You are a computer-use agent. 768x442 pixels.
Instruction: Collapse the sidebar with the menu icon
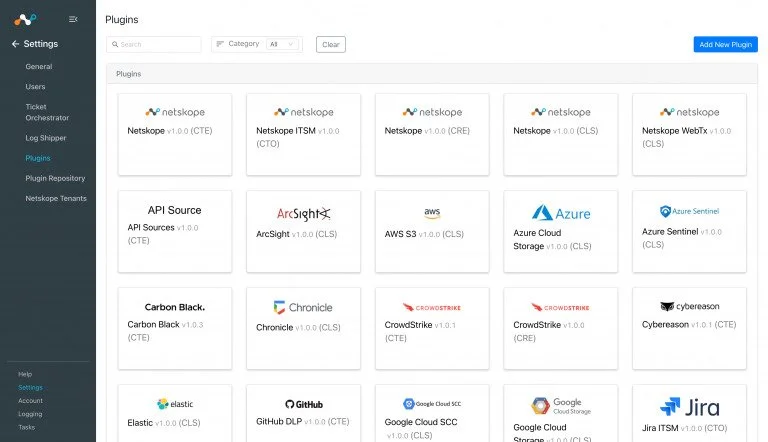click(73, 19)
